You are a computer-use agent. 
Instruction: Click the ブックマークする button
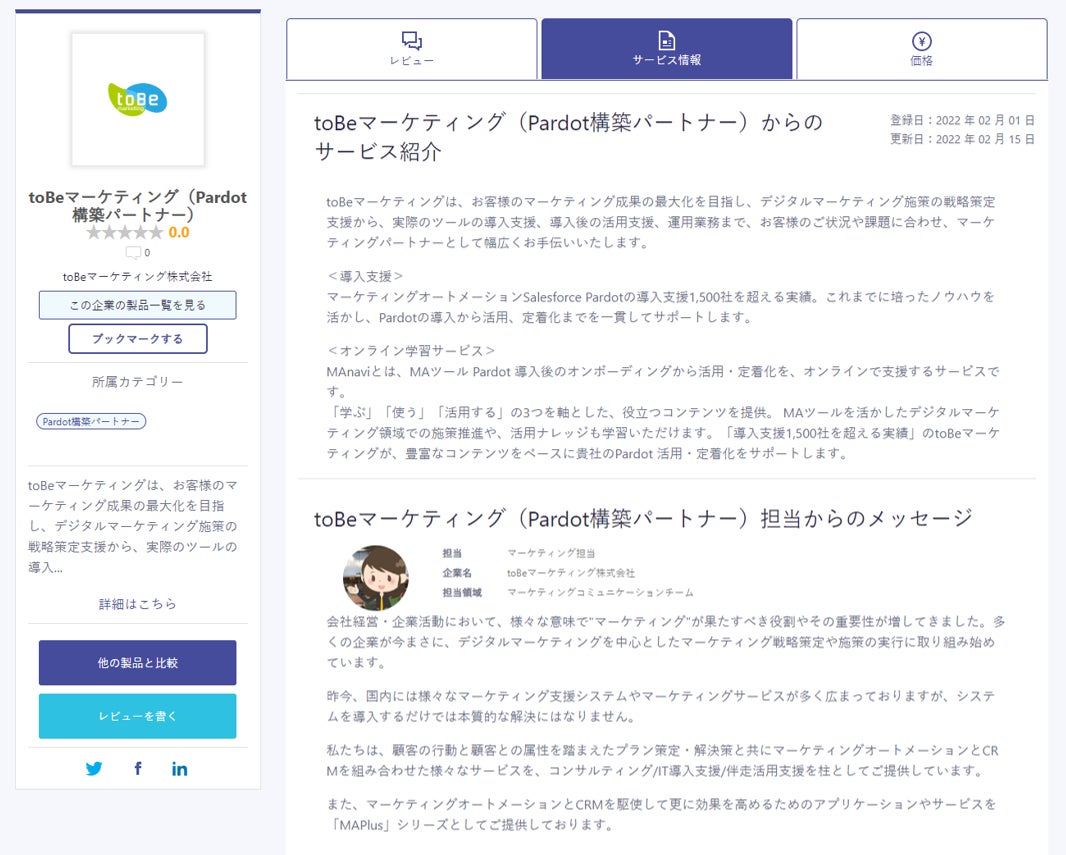(x=138, y=338)
